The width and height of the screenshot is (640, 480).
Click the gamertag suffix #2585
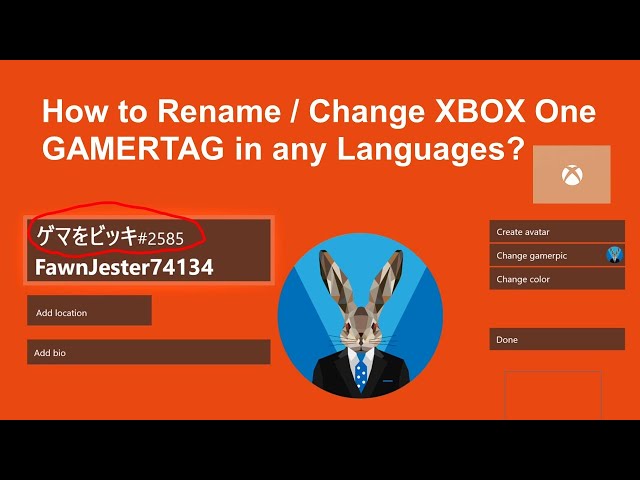(161, 239)
